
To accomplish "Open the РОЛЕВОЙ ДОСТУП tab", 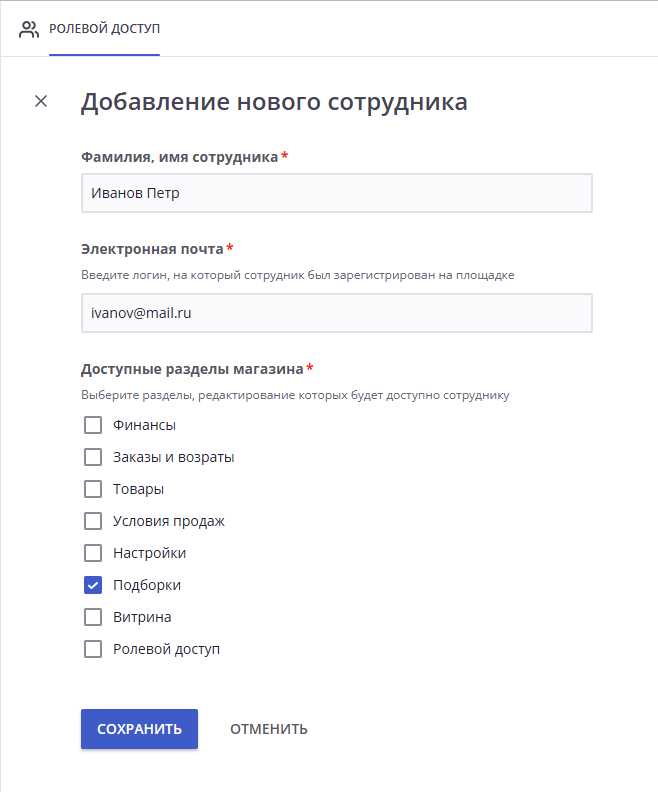I will pyautogui.click(x=105, y=29).
